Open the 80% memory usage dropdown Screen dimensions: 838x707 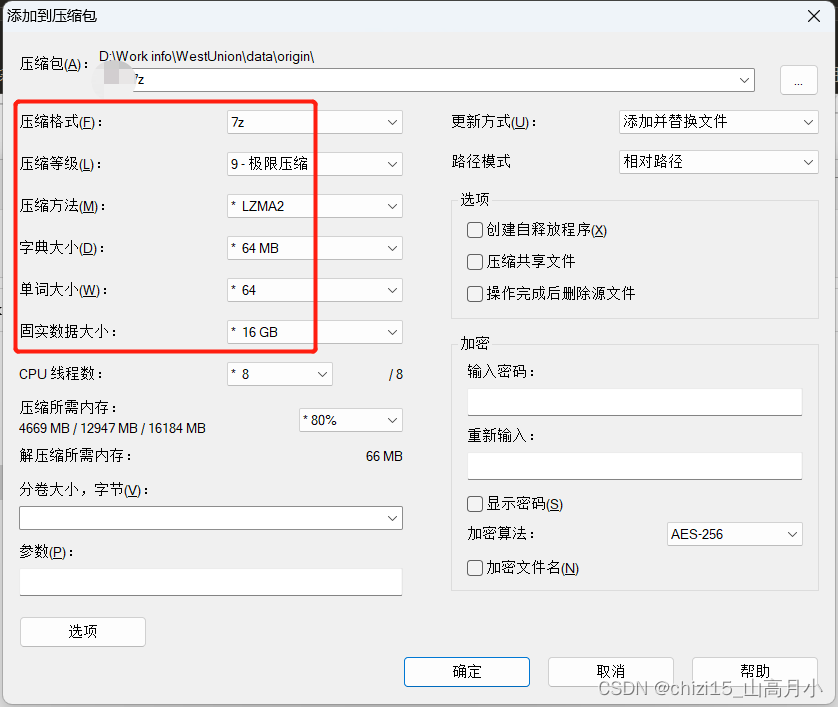351,420
